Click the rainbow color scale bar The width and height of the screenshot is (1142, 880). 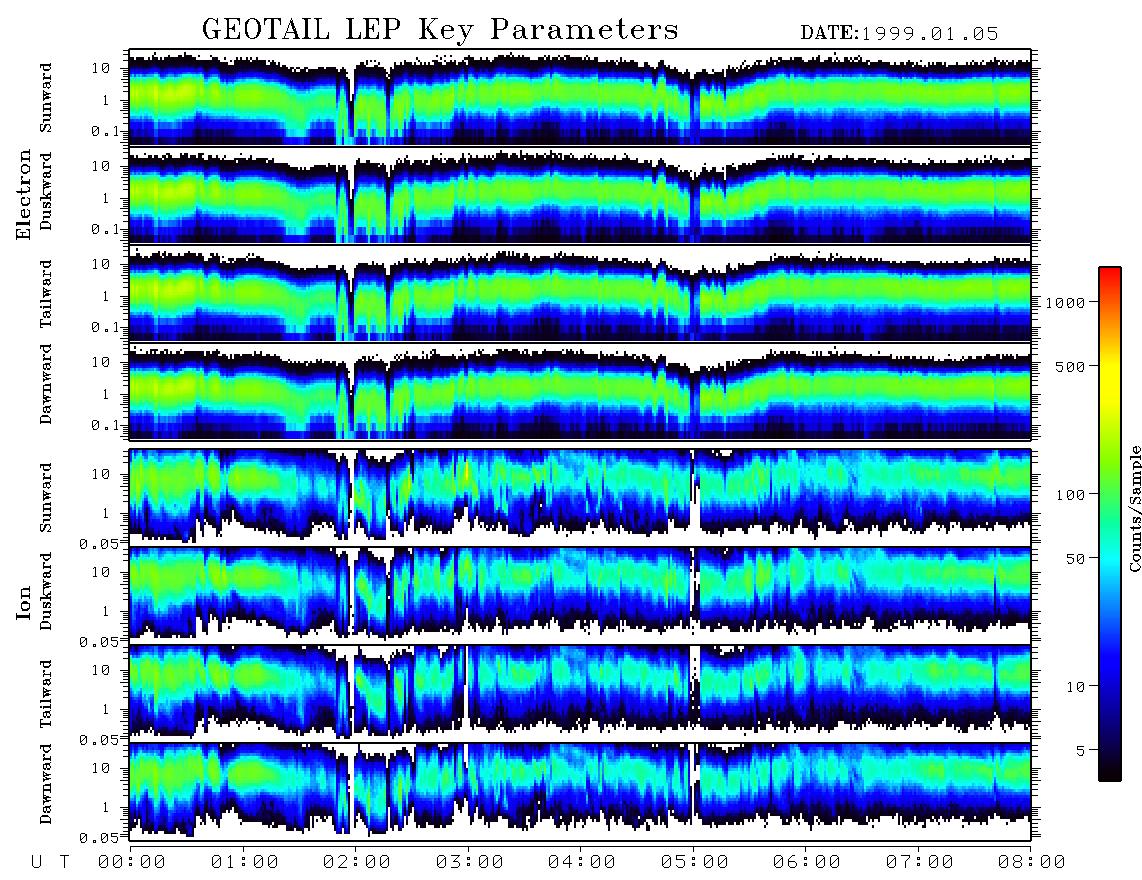pyautogui.click(x=1109, y=524)
